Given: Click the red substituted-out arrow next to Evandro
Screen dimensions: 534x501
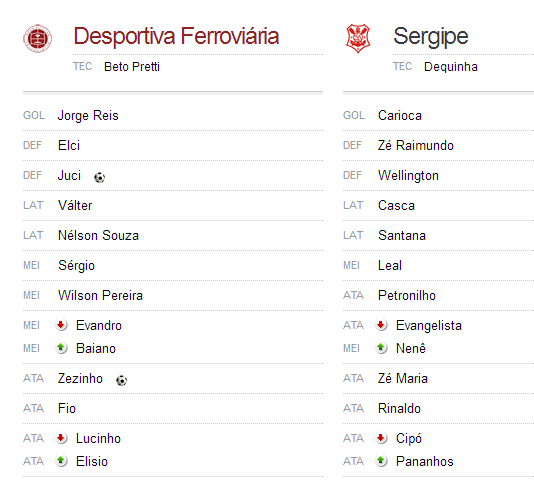Looking at the screenshot, I should (x=61, y=325).
